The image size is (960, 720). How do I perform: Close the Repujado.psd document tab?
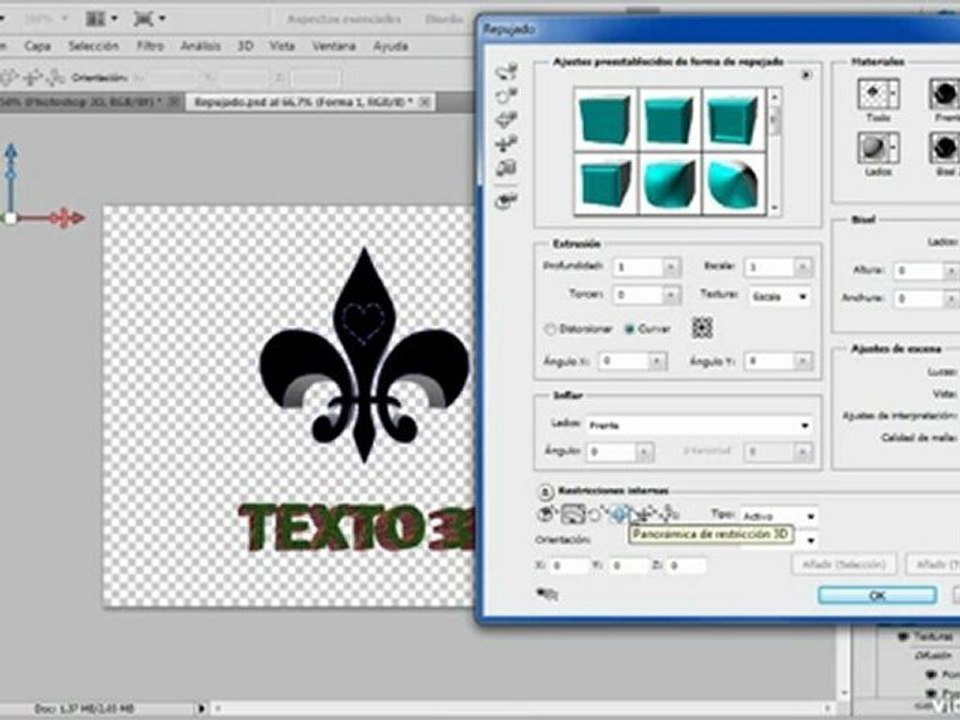click(424, 102)
